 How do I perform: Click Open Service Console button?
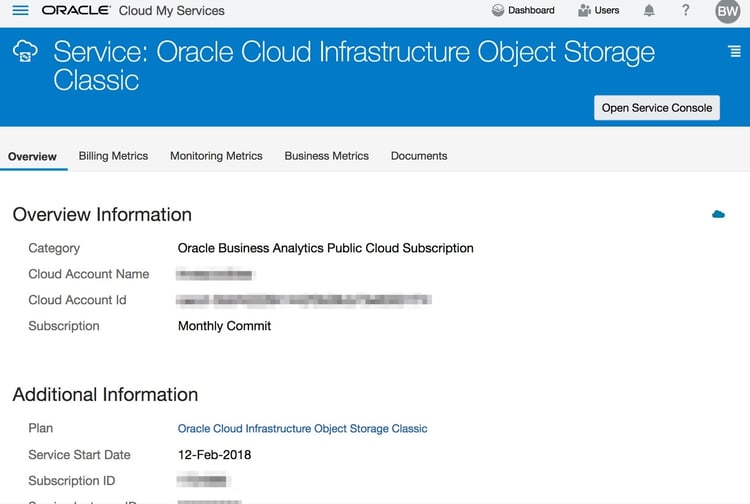pos(657,108)
